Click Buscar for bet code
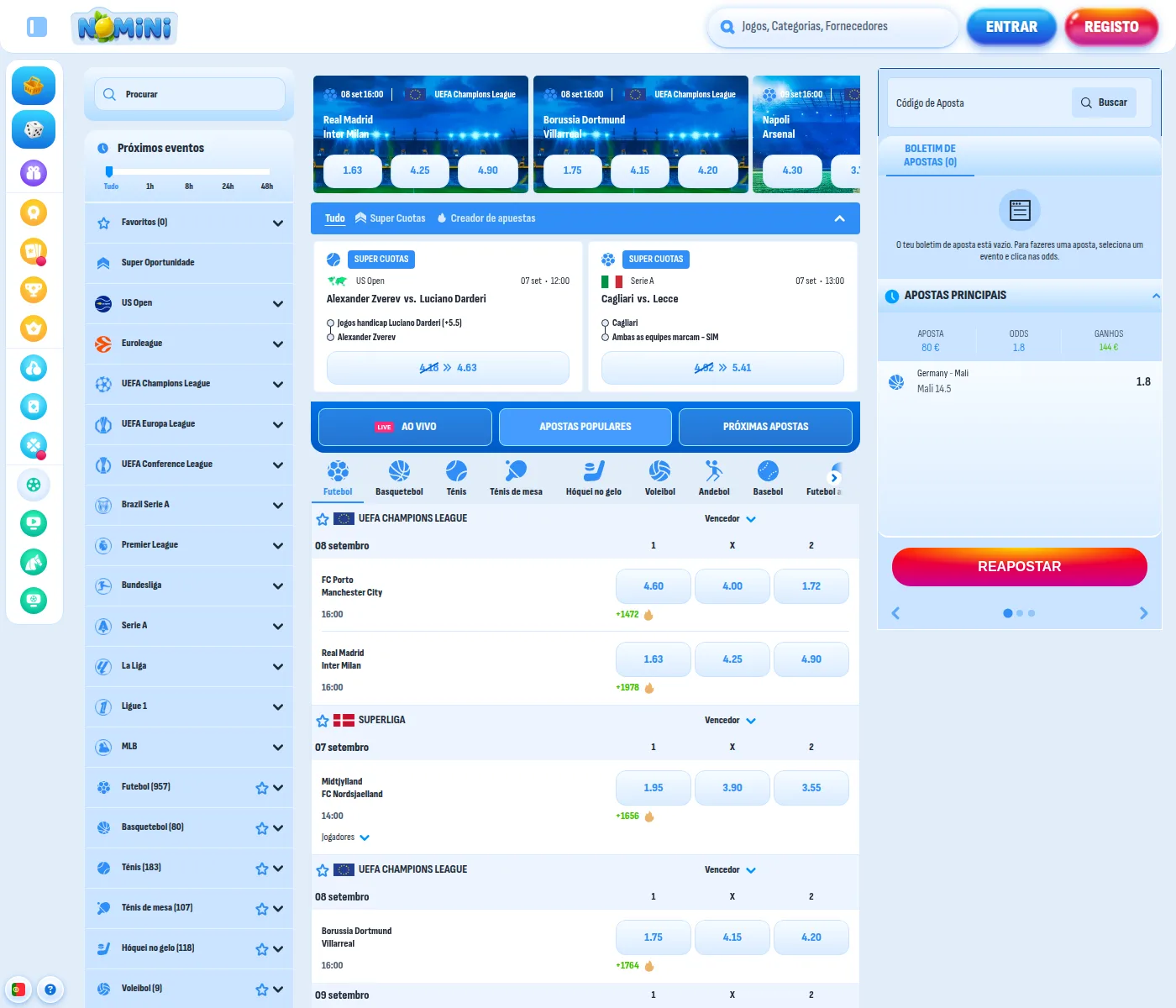Screen dimensions: 1176x1008 pos(1104,102)
